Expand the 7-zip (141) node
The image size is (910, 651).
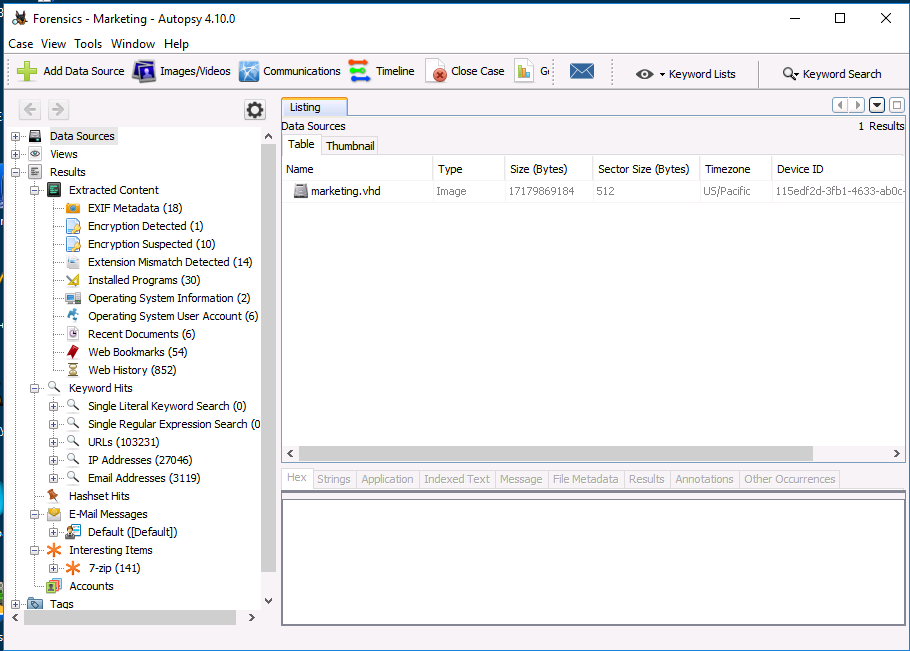[53, 569]
